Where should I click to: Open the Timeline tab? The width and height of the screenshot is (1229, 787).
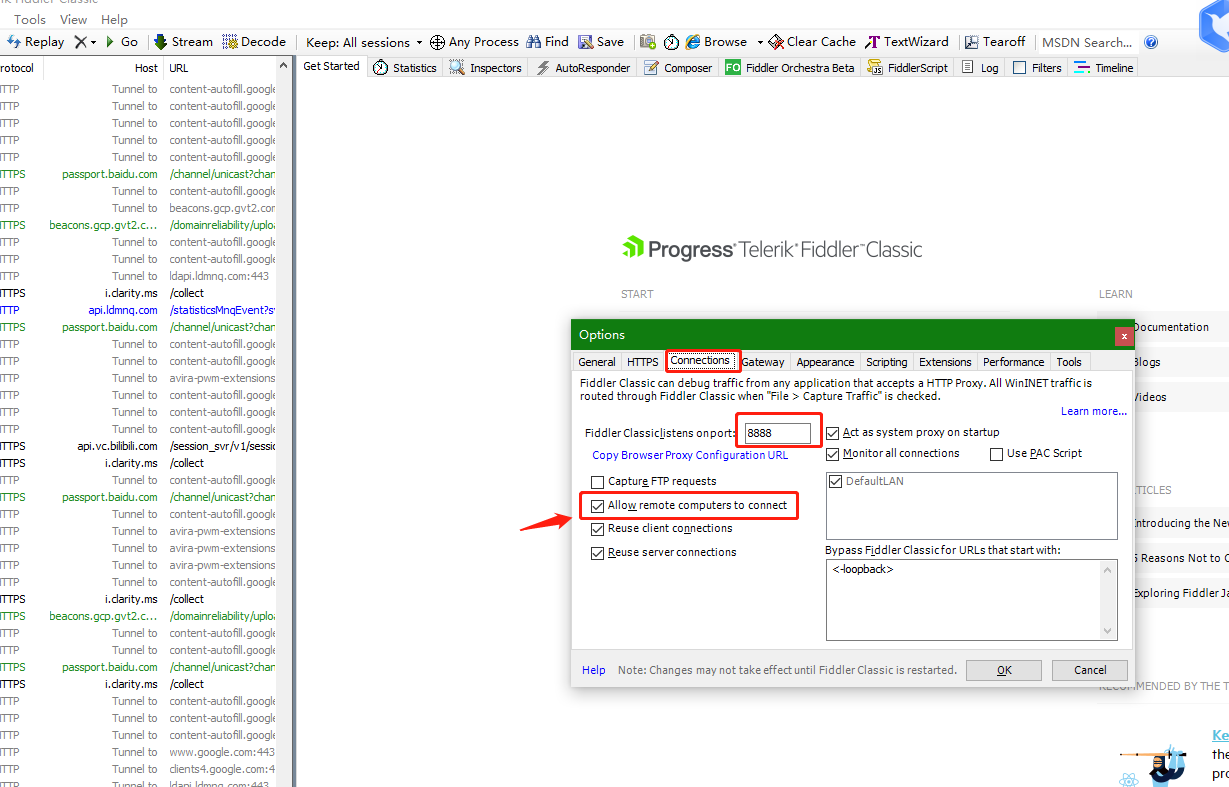[x=1103, y=68]
